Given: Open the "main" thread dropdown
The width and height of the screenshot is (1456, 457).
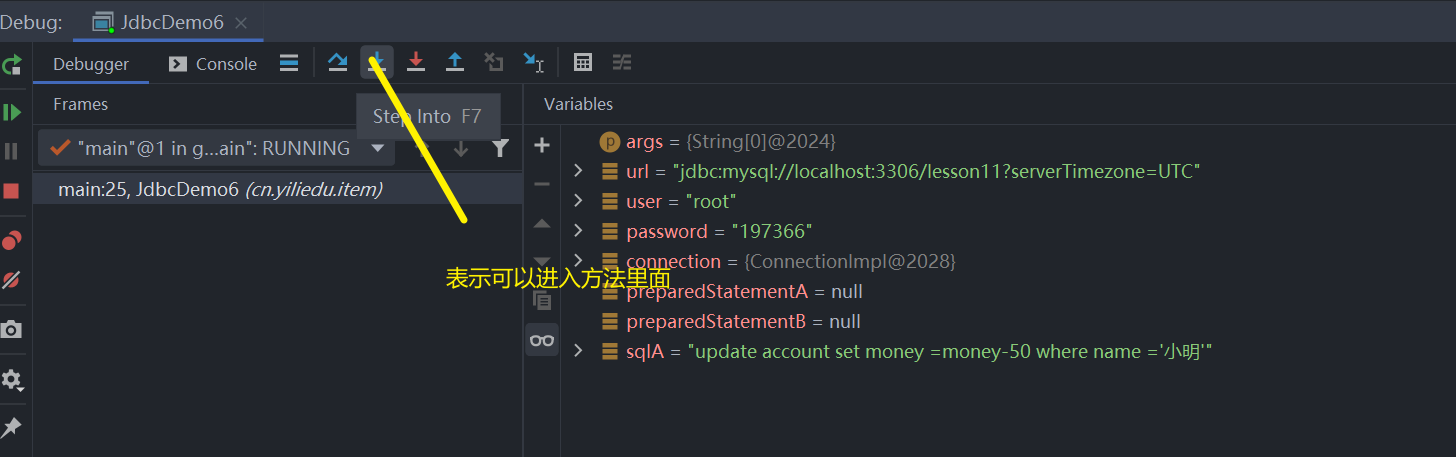Looking at the screenshot, I should pyautogui.click(x=377, y=149).
